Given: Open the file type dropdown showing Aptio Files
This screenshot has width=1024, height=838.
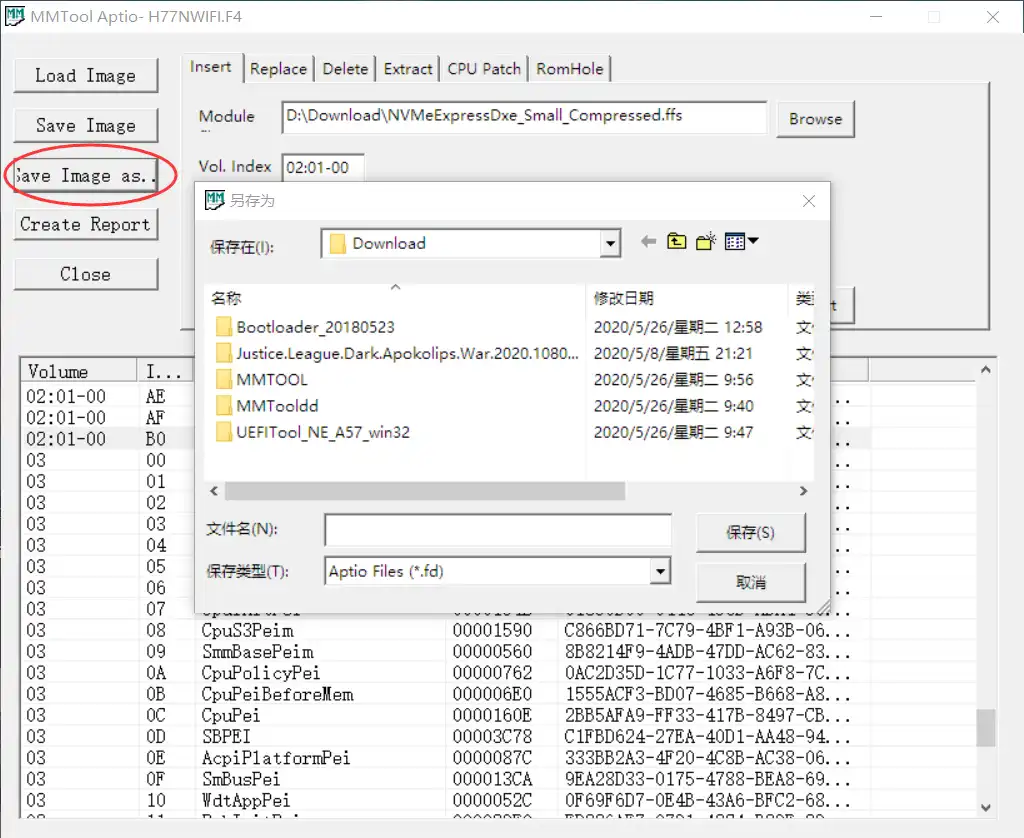Looking at the screenshot, I should [660, 571].
